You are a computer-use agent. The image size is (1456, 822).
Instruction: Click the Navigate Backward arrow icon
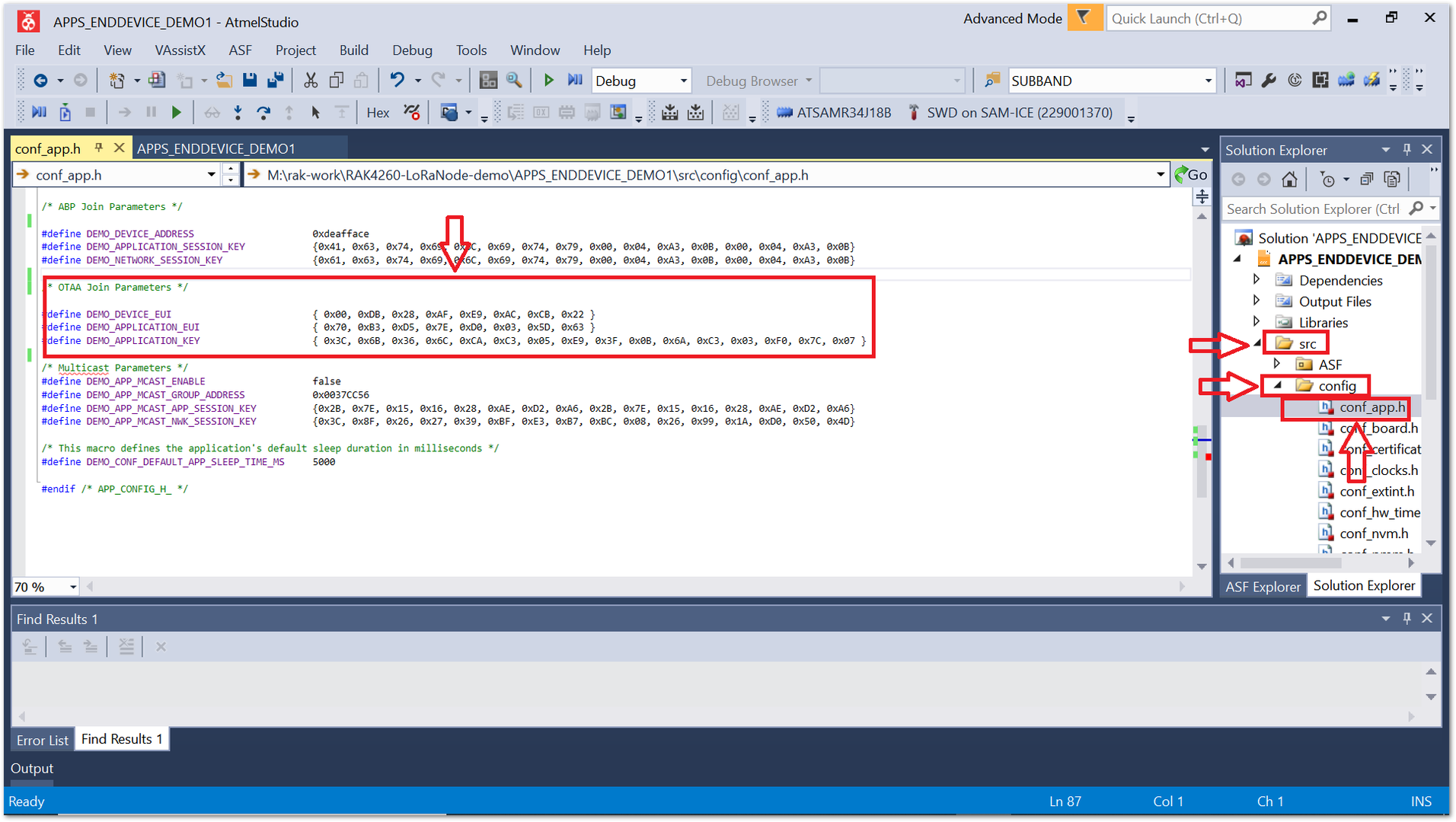[40, 81]
